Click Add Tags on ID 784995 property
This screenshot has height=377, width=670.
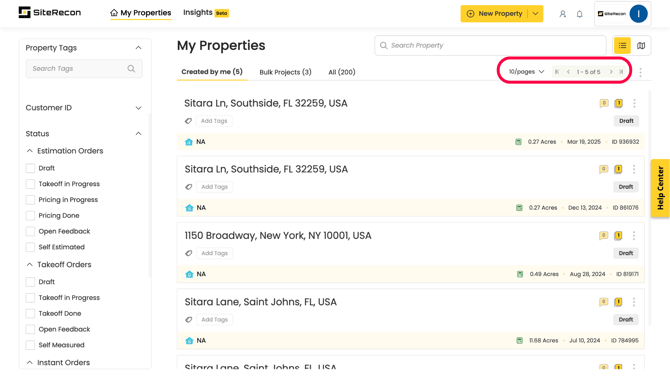pos(215,320)
